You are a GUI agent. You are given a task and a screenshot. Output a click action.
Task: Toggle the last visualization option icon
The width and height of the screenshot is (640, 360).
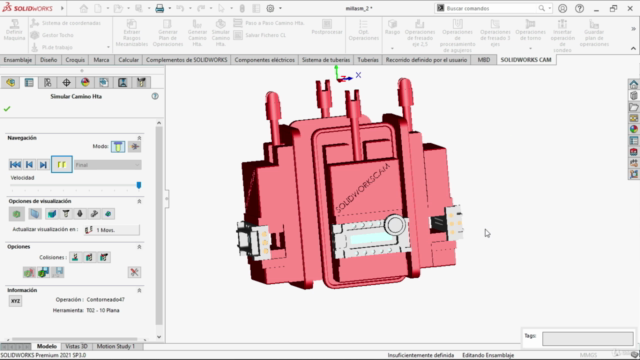coord(108,214)
